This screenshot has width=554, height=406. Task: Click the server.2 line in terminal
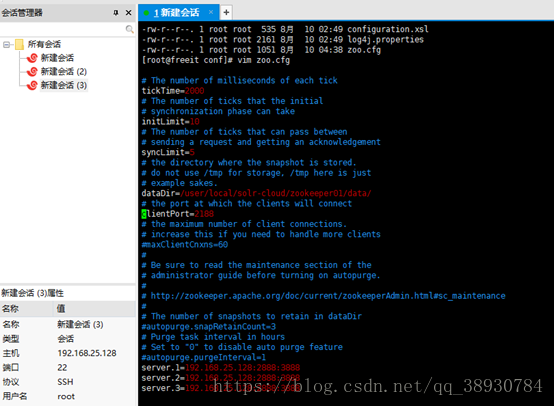coord(221,378)
